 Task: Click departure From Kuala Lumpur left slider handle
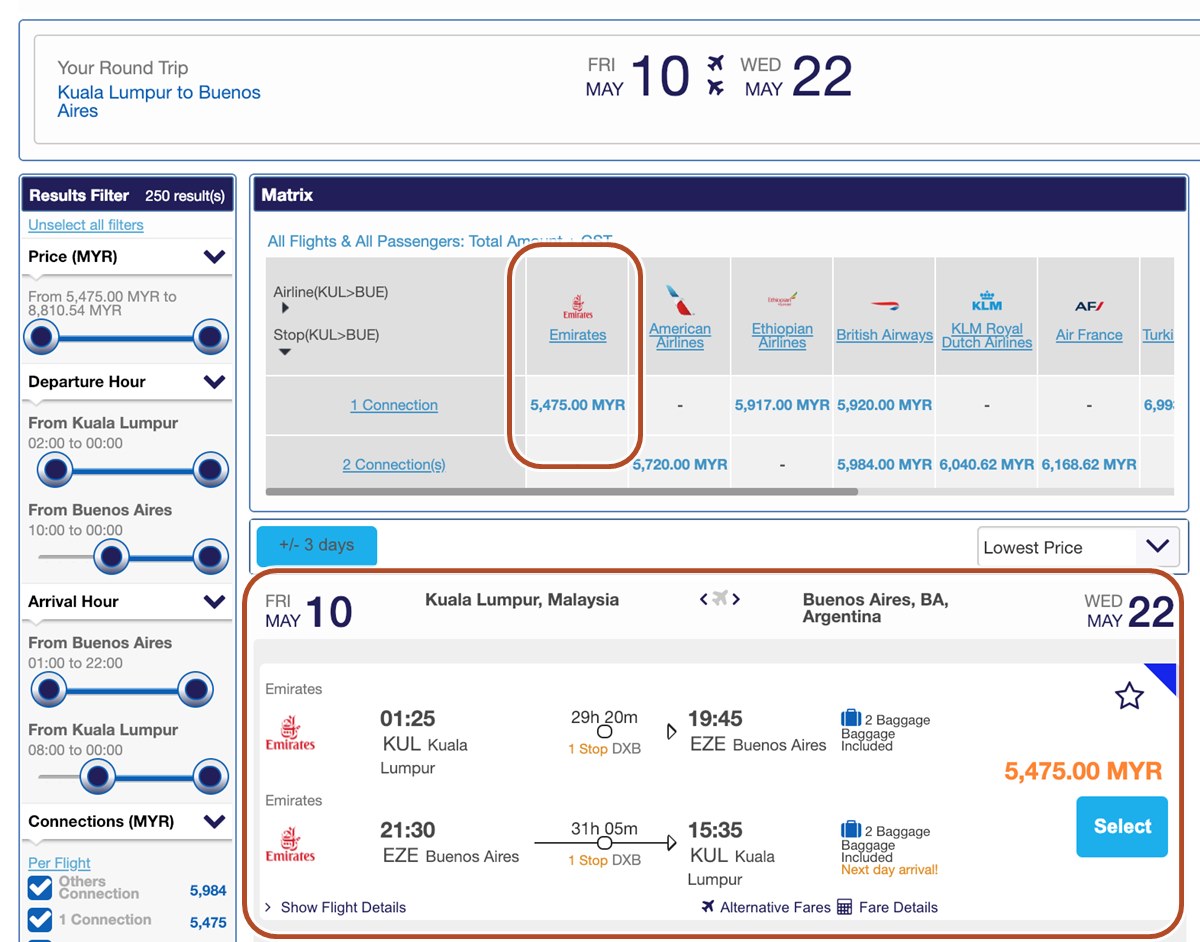click(56, 468)
